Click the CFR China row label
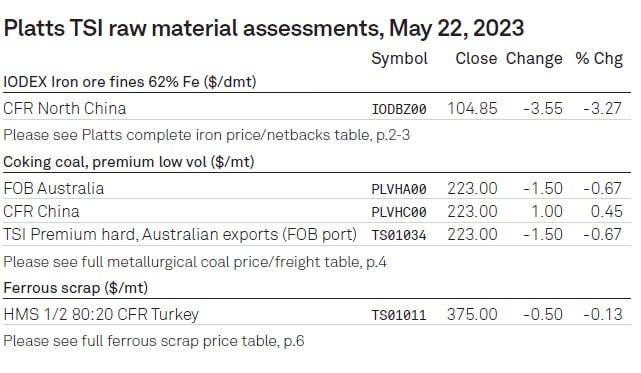Screen dimensions: 641x373 (41, 211)
